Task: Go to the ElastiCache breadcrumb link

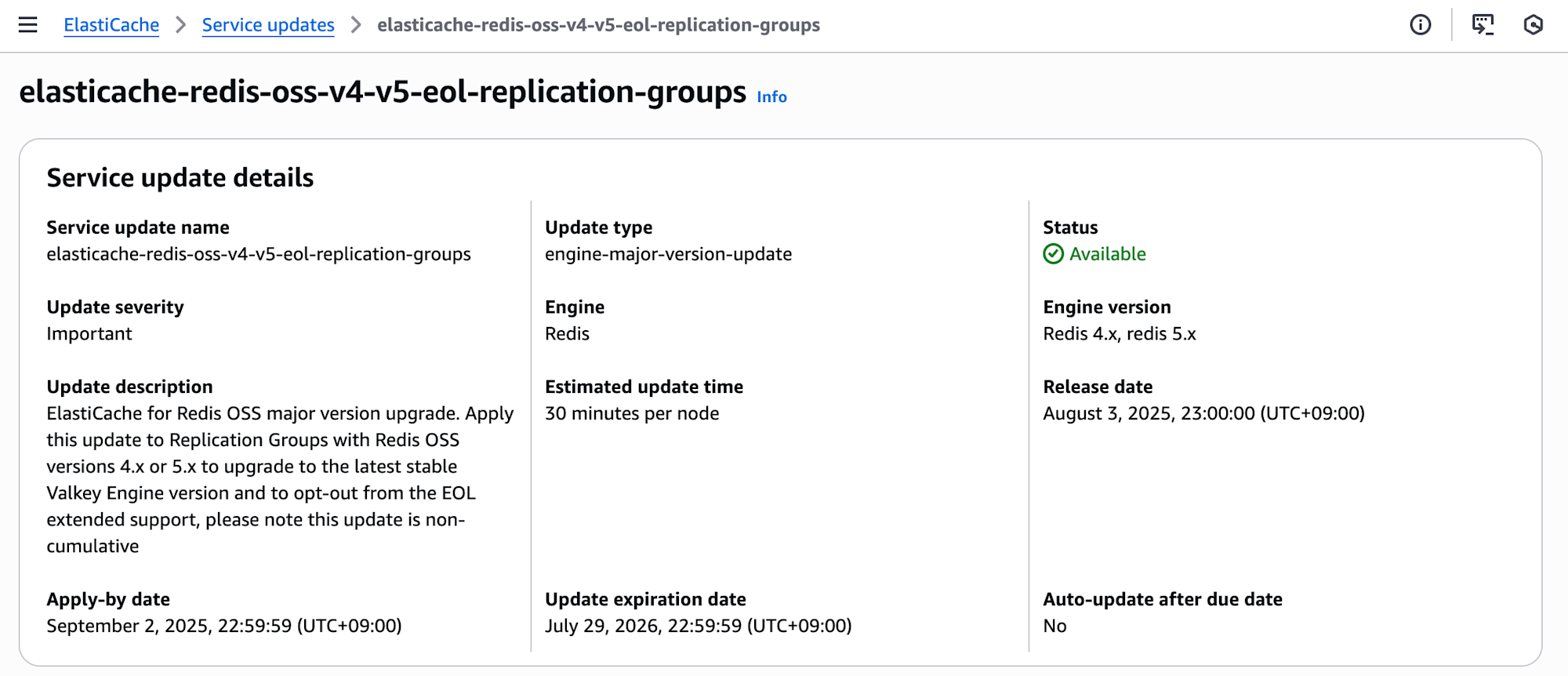Action: tap(111, 25)
